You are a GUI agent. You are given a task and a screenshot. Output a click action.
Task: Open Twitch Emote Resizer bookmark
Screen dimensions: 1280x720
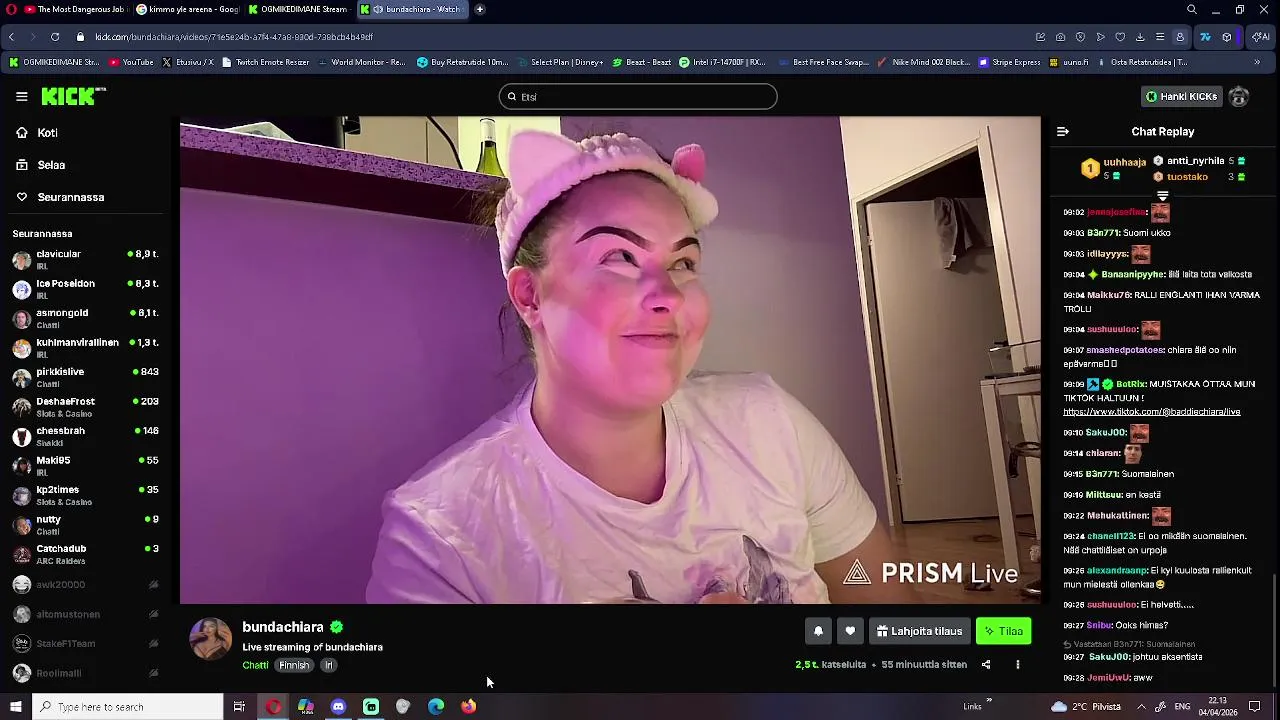pyautogui.click(x=265, y=62)
